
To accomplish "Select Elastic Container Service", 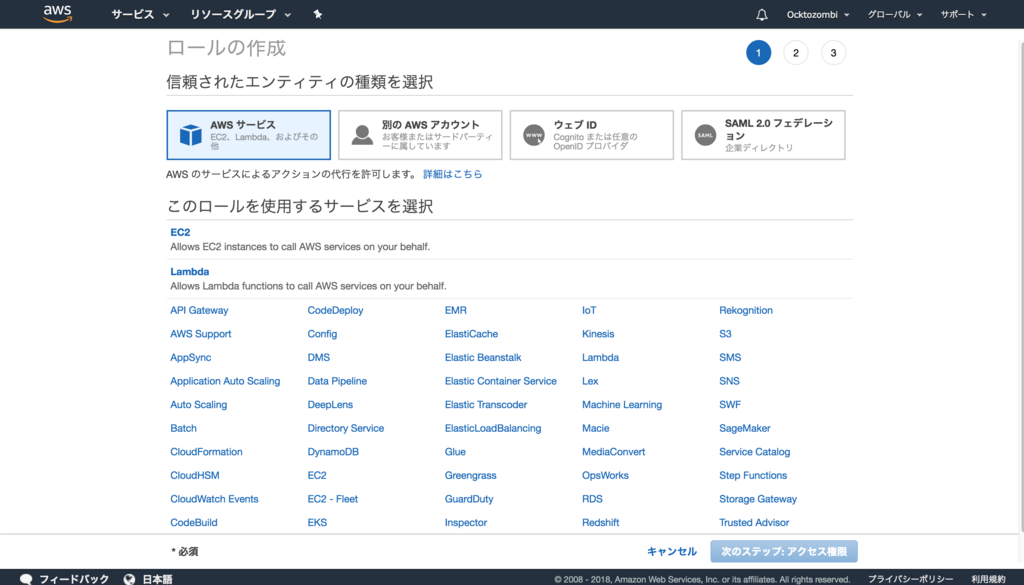I will click(500, 381).
